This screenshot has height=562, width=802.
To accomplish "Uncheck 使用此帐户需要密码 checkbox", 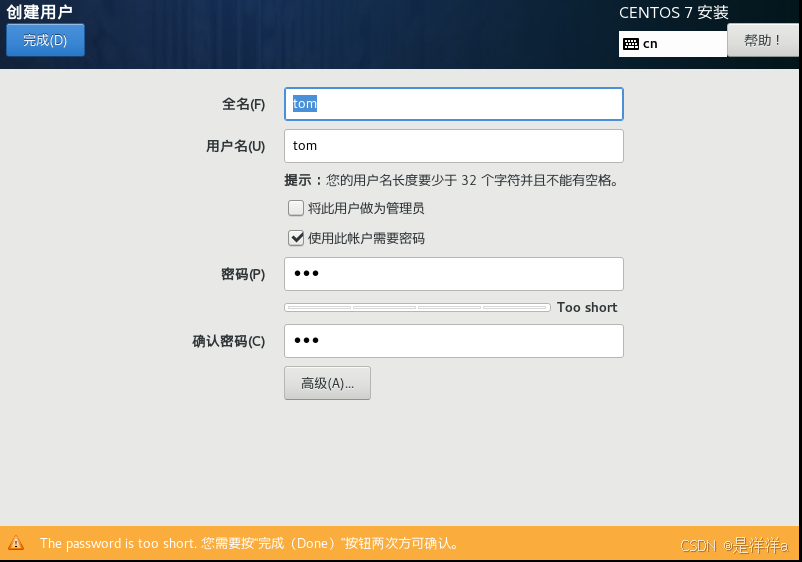I will [296, 238].
